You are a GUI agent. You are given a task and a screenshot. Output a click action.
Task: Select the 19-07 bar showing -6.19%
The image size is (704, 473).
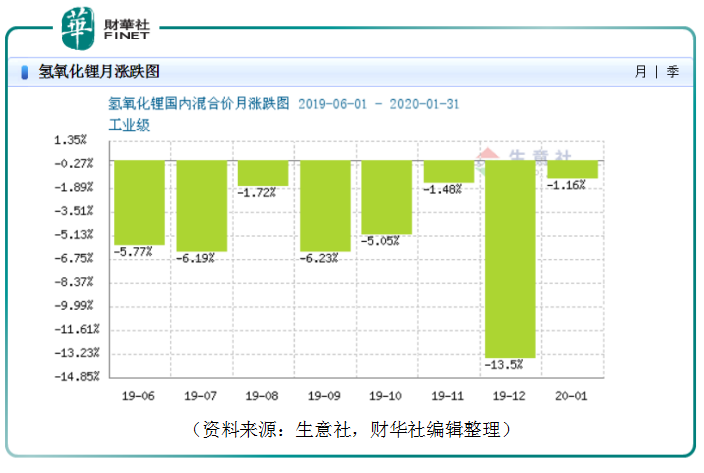(x=202, y=206)
